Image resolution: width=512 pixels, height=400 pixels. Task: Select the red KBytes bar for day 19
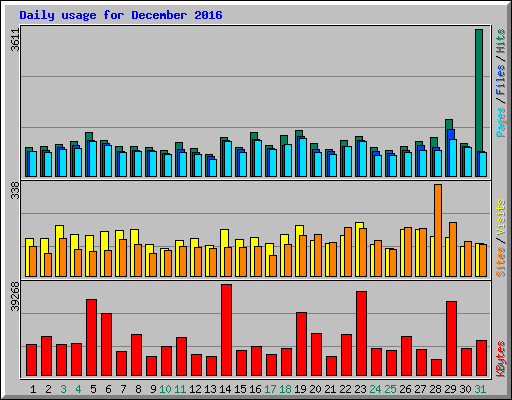302,344
